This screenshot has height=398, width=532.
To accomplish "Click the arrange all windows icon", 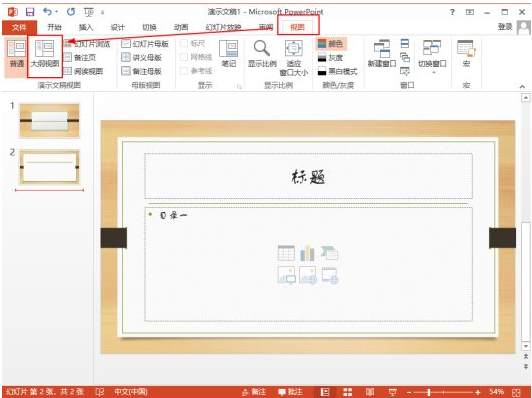I will pos(405,43).
